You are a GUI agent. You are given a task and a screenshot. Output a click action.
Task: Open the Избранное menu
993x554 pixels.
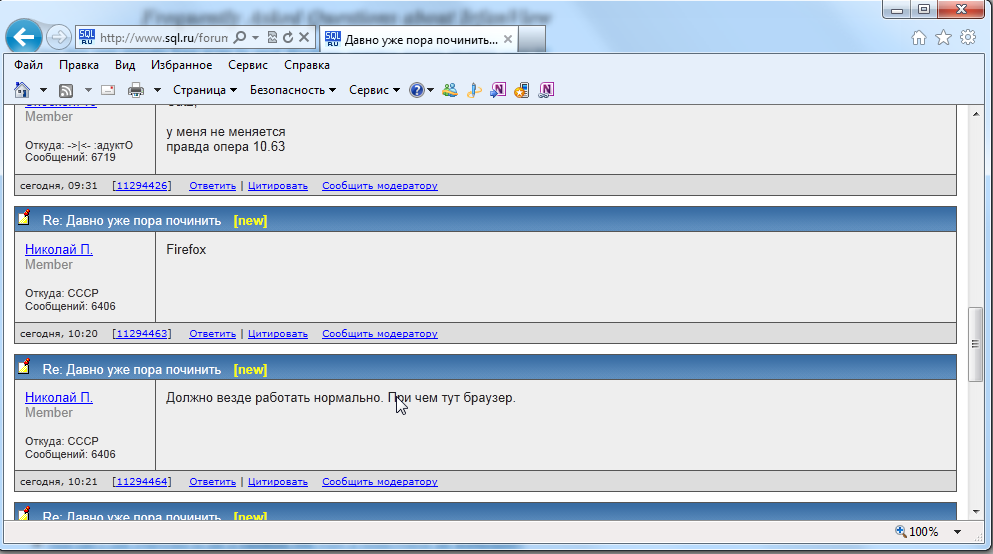point(181,65)
